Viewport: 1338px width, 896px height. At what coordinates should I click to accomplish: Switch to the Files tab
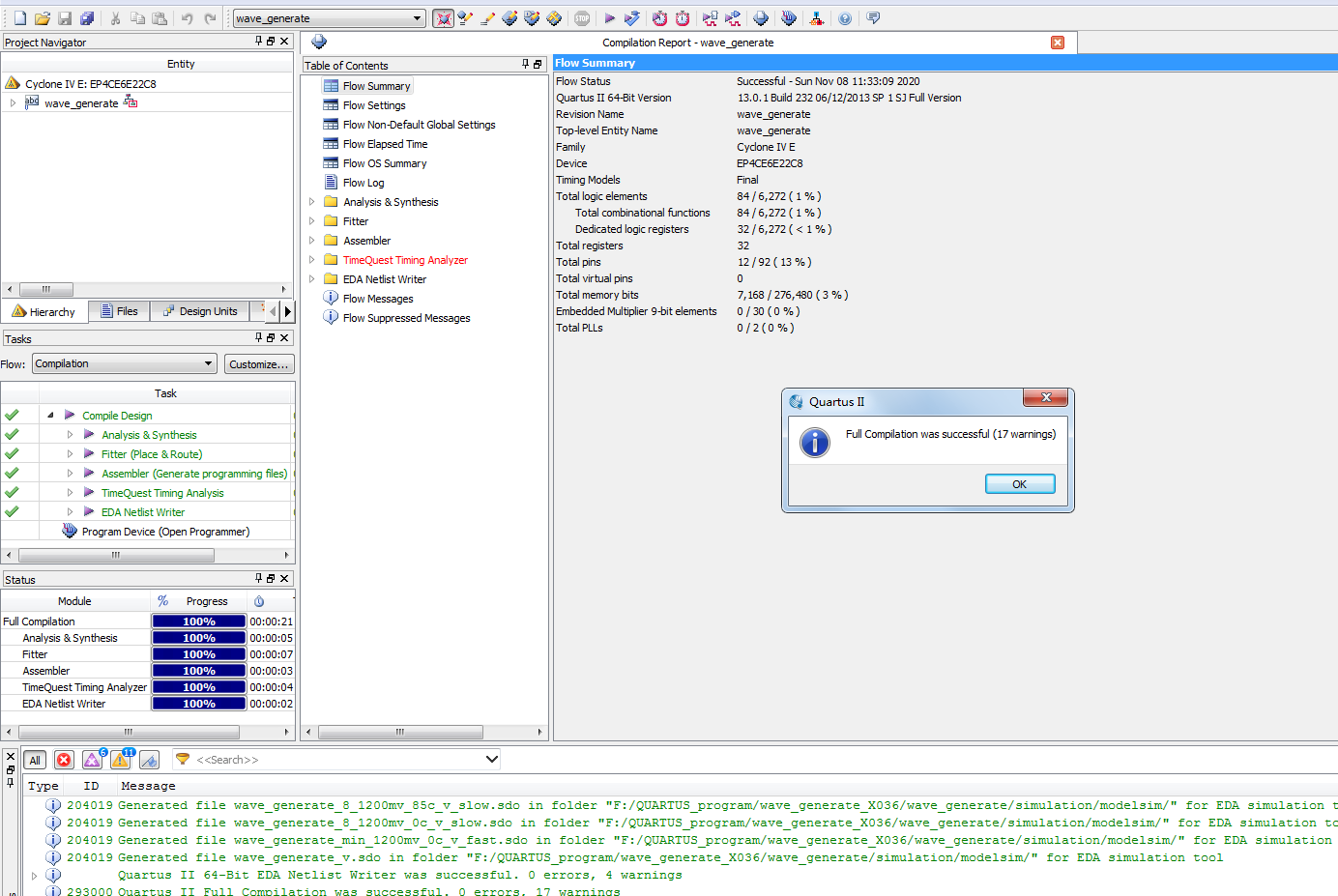pos(120,311)
